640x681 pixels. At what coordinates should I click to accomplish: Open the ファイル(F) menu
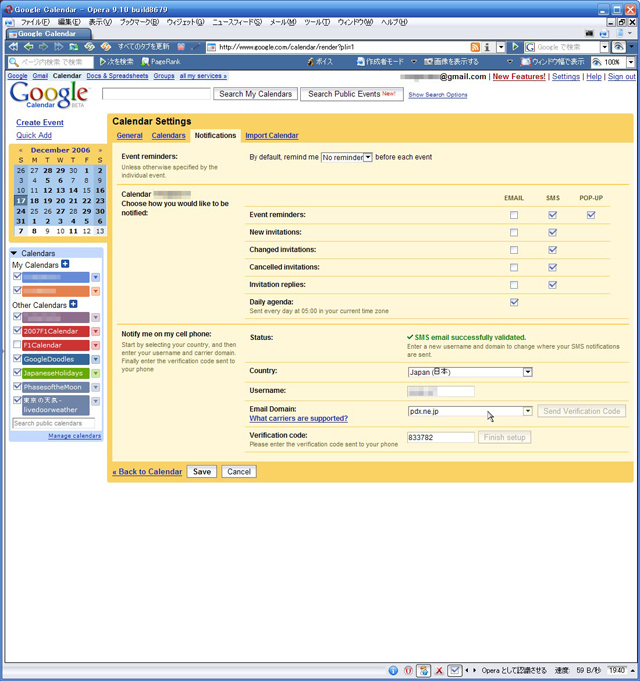pos(35,22)
